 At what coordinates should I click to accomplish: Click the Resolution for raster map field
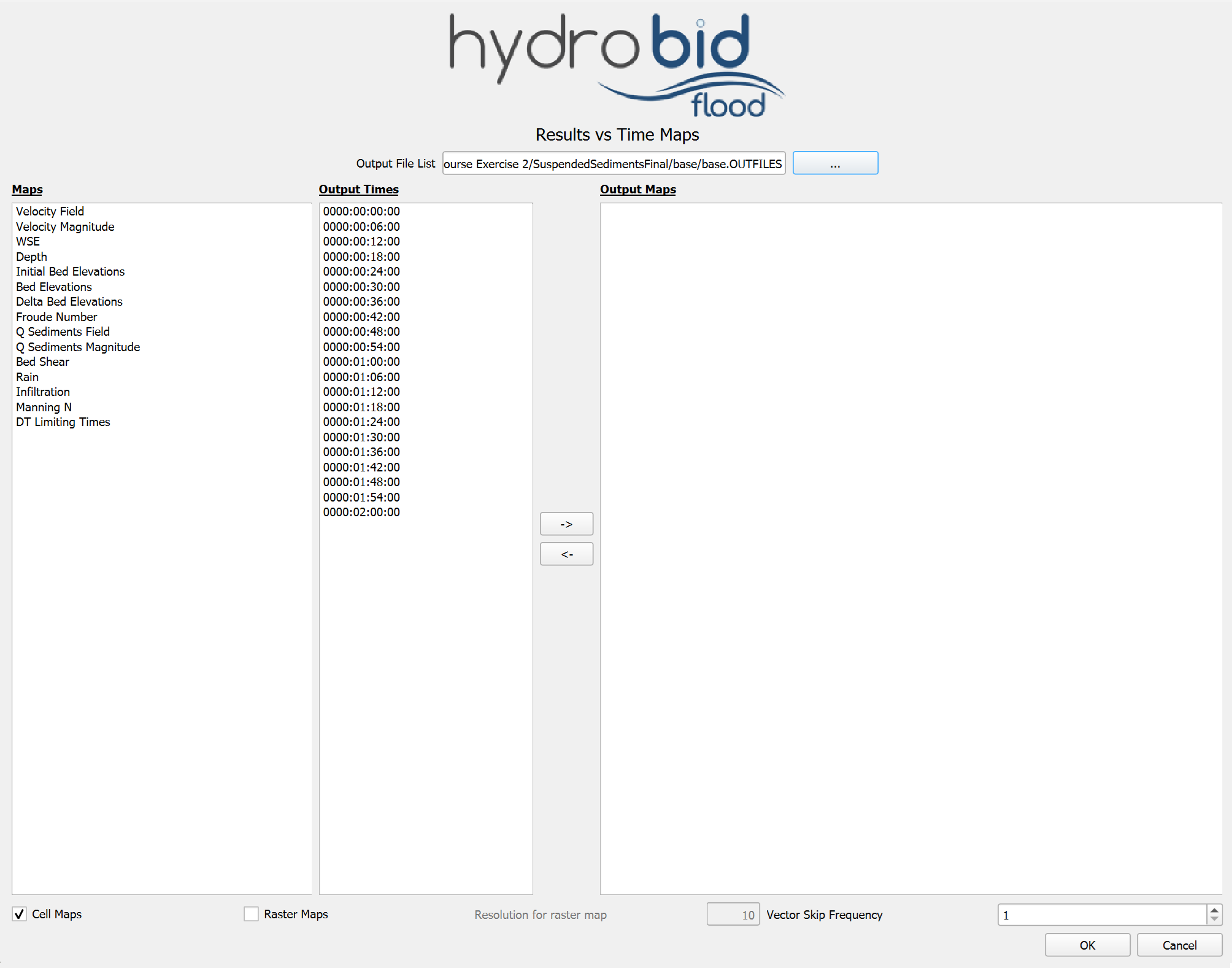733,915
